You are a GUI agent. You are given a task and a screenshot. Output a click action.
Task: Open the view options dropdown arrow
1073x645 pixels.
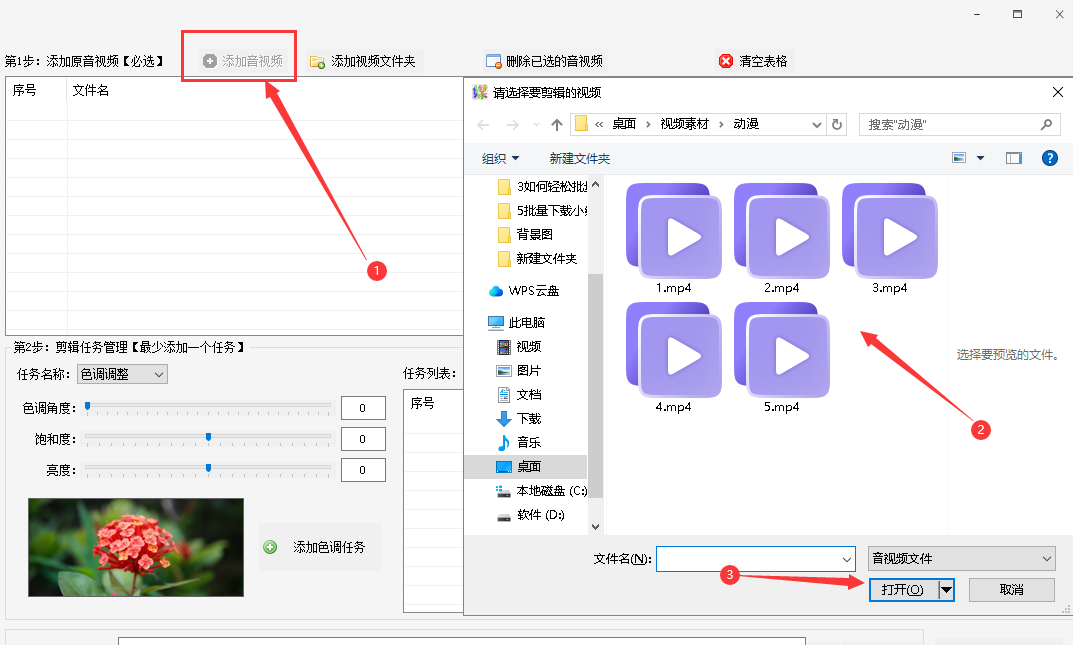980,158
